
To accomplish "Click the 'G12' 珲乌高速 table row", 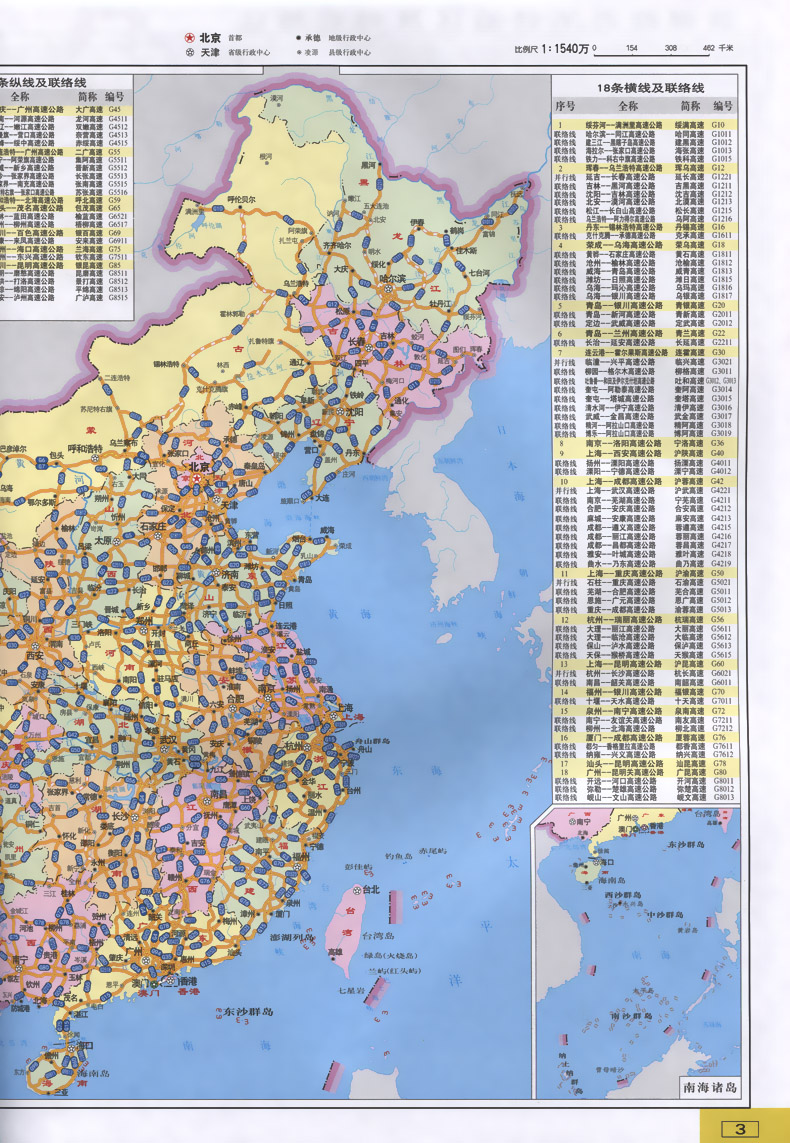I will click(x=644, y=168).
